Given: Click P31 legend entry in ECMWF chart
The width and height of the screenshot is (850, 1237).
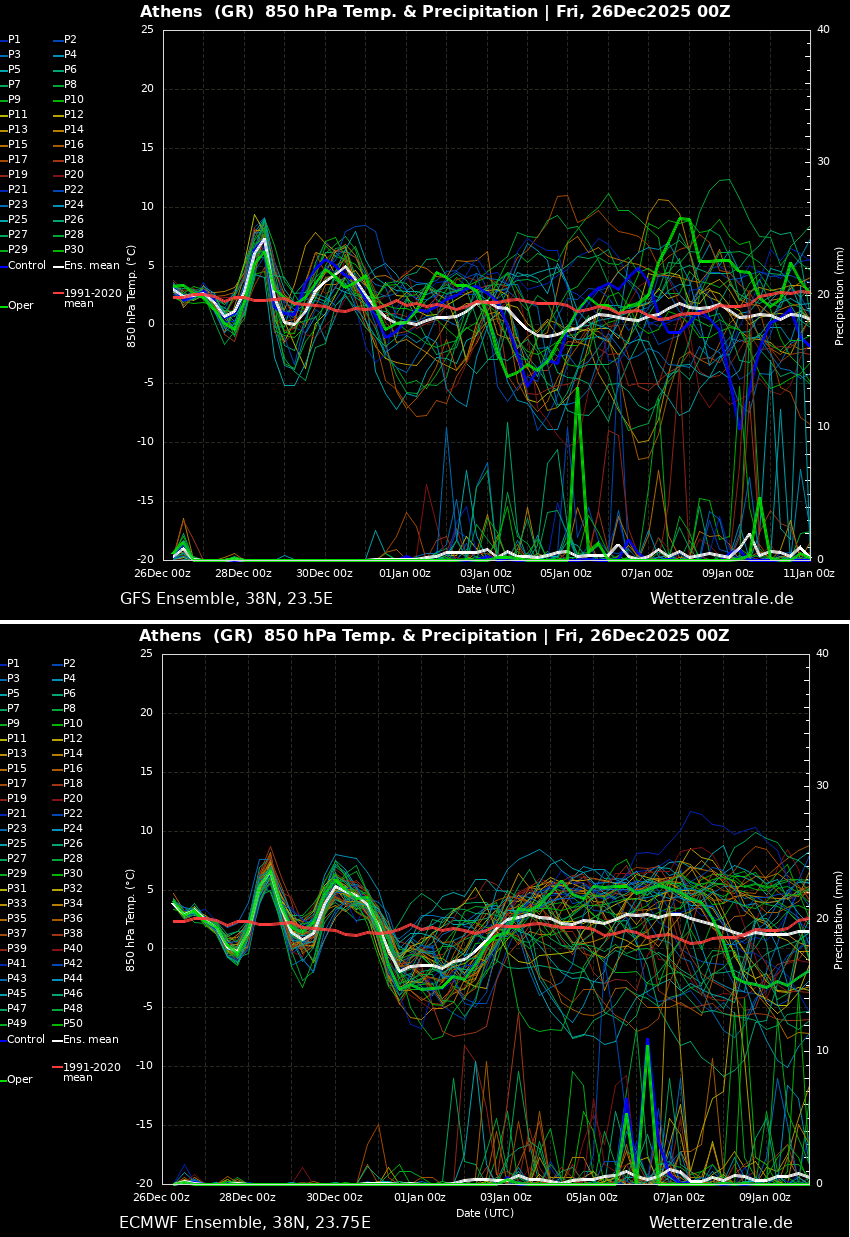Looking at the screenshot, I should (x=17, y=889).
